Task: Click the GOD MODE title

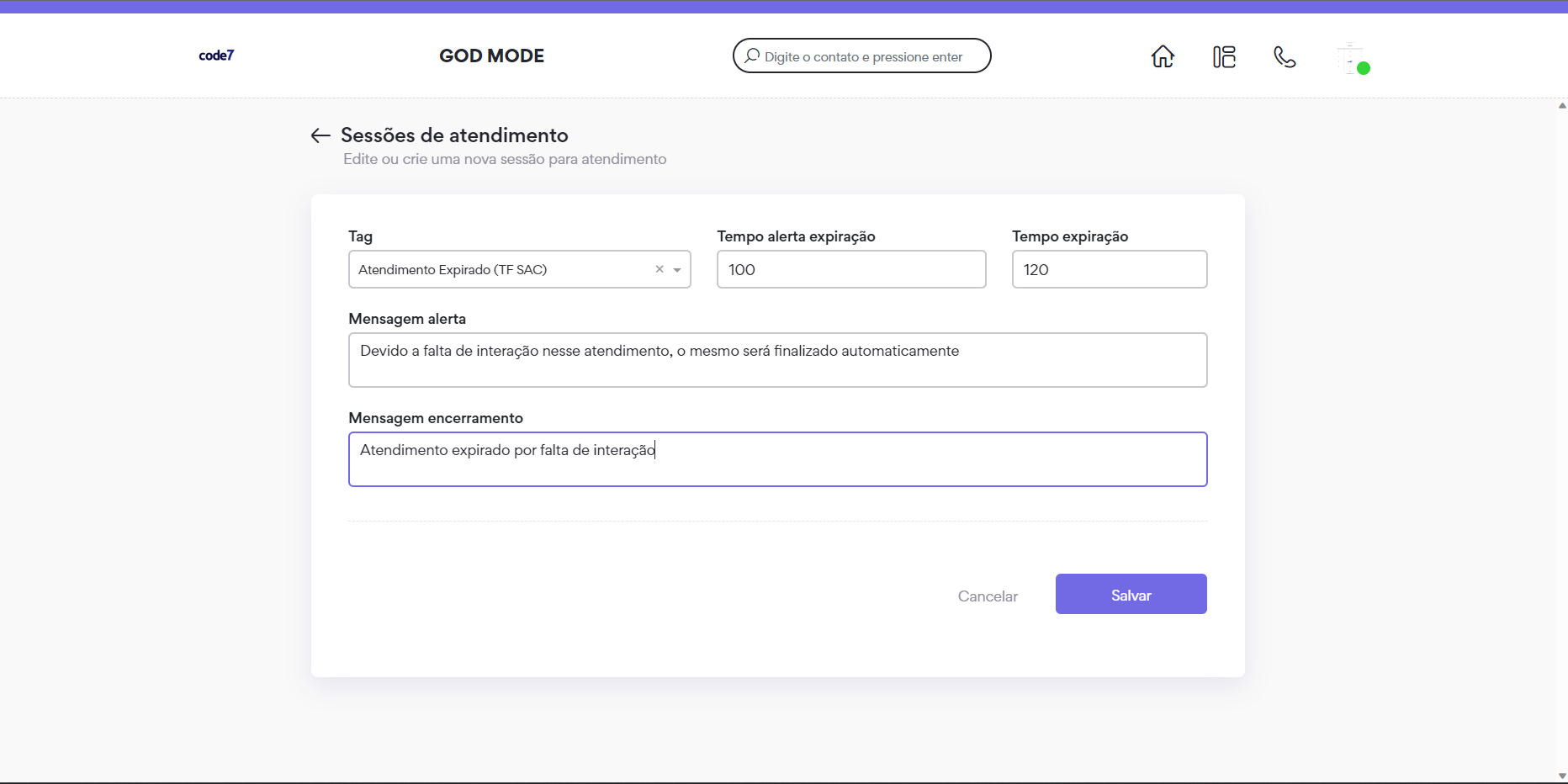Action: (492, 56)
